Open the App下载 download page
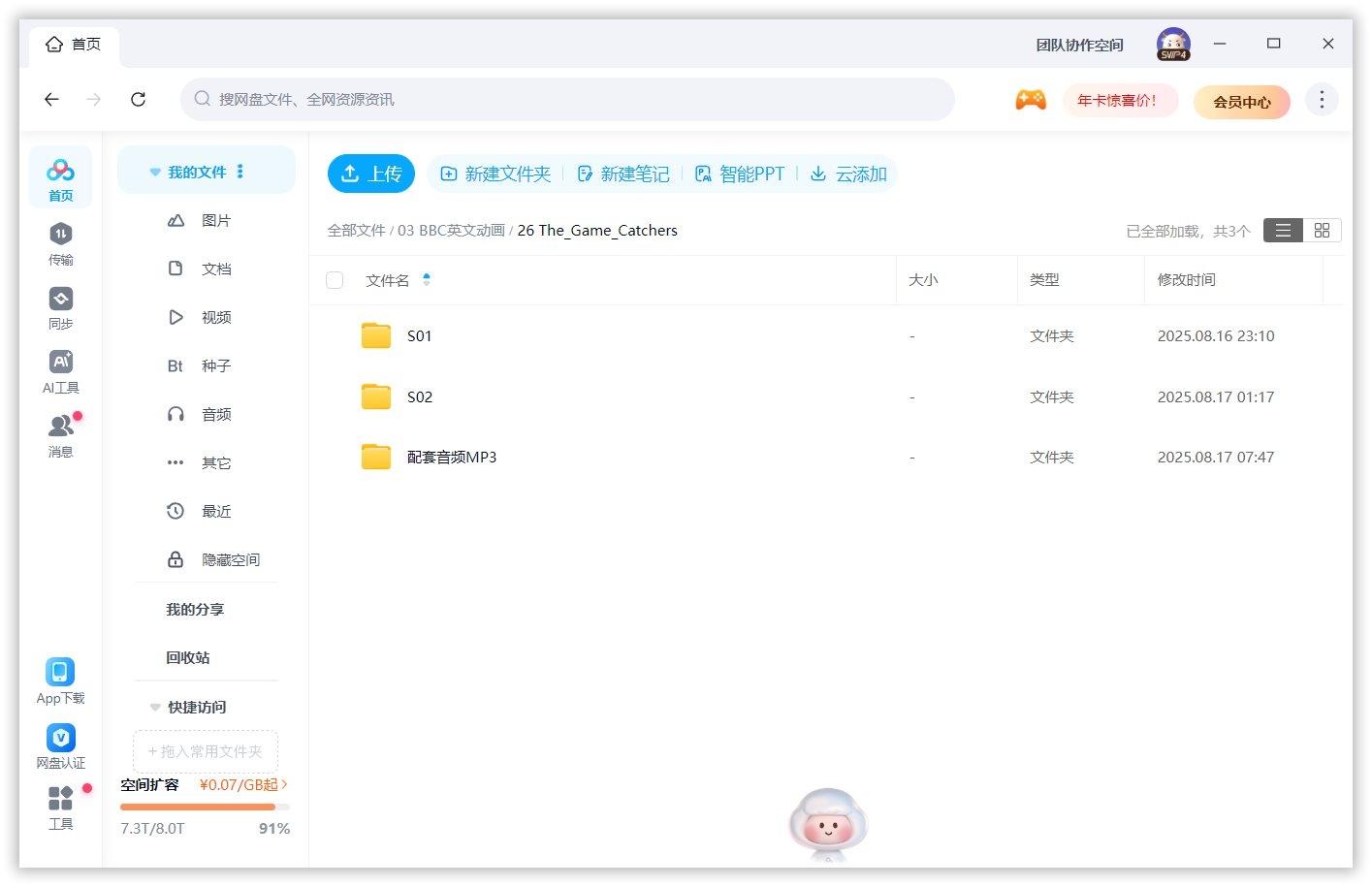The image size is (1372, 887). tap(60, 678)
